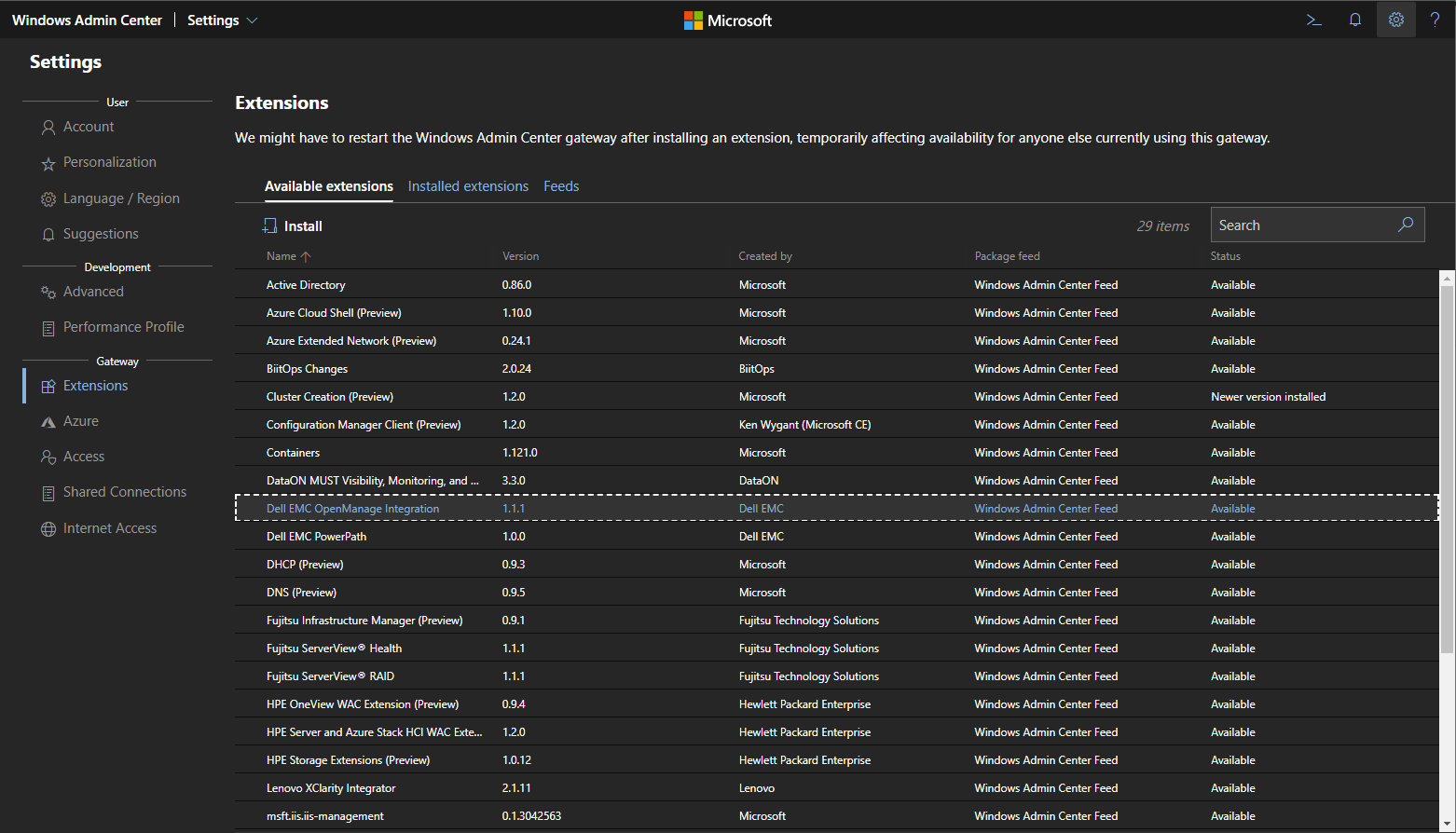Switch to Installed extensions tab
1456x833 pixels.
tap(468, 186)
